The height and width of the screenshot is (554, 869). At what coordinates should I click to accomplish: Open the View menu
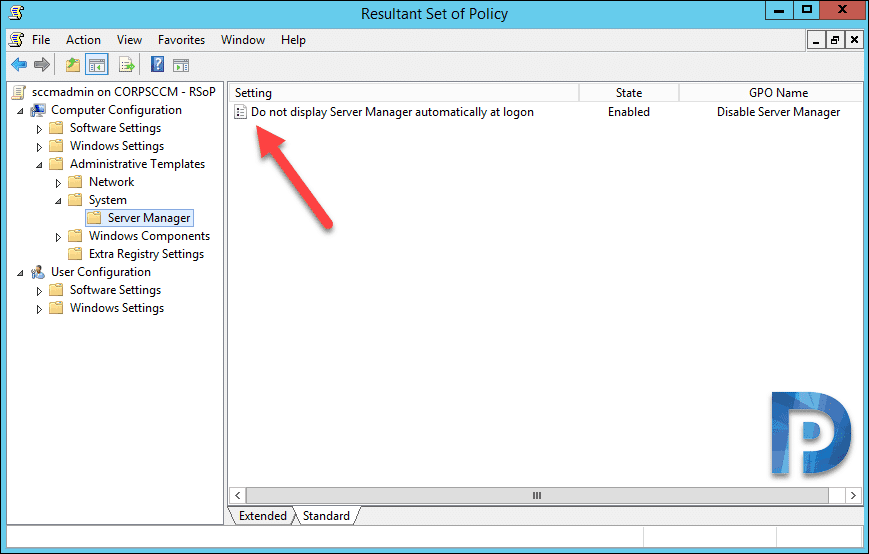[129, 40]
